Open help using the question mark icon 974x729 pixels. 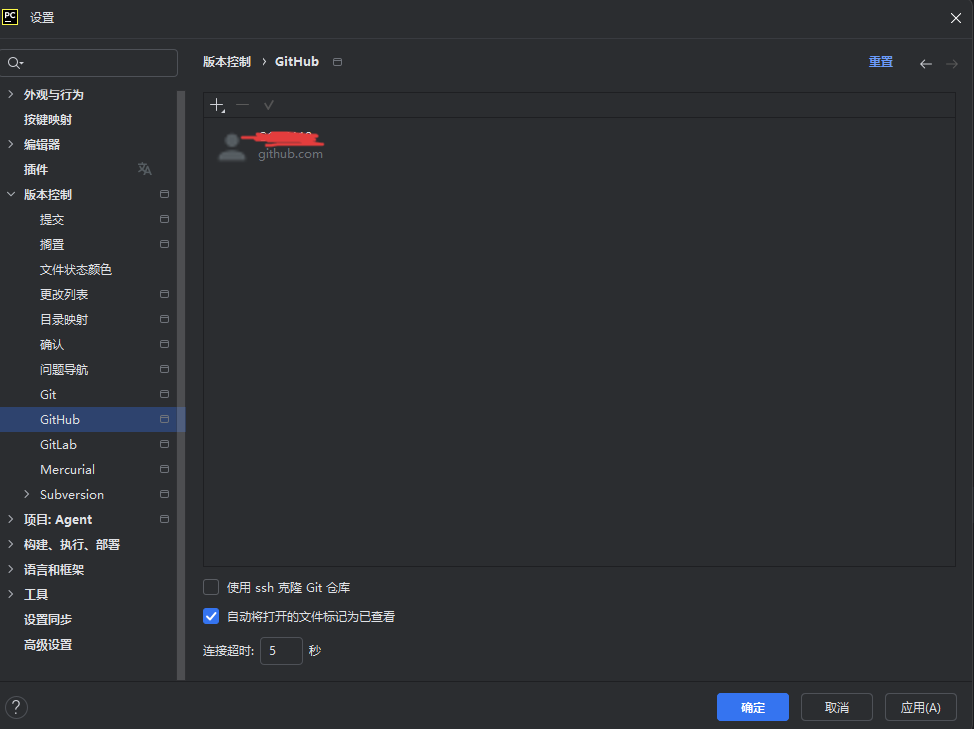point(16,707)
